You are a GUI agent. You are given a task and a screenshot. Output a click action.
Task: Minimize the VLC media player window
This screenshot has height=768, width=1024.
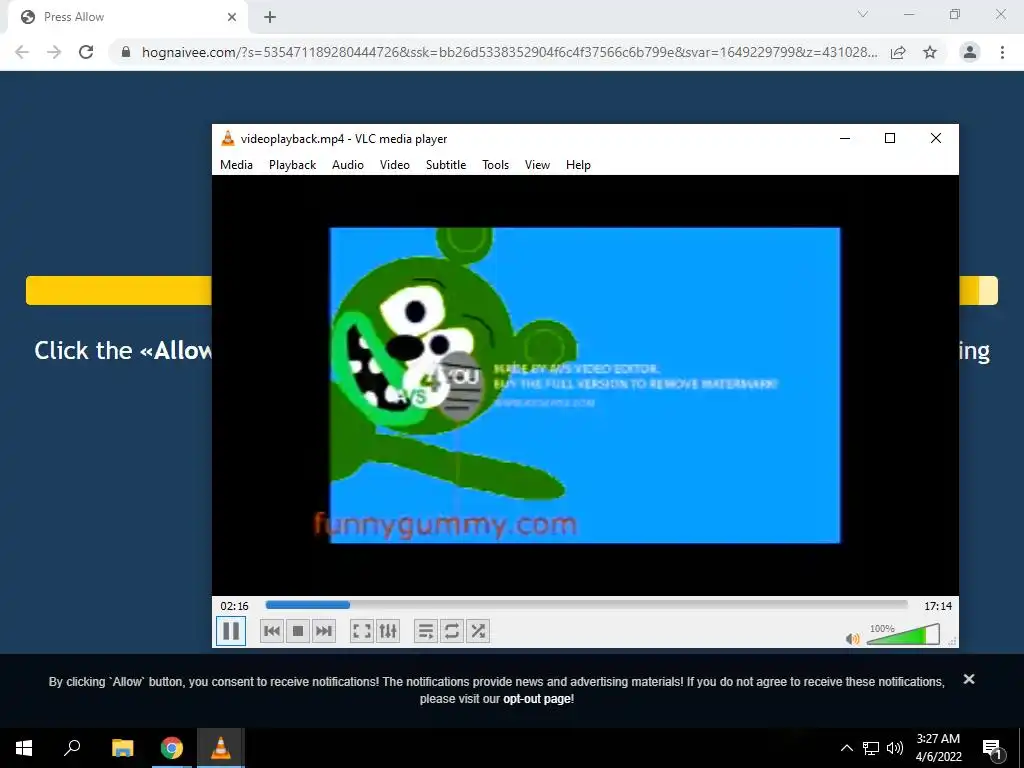844,138
